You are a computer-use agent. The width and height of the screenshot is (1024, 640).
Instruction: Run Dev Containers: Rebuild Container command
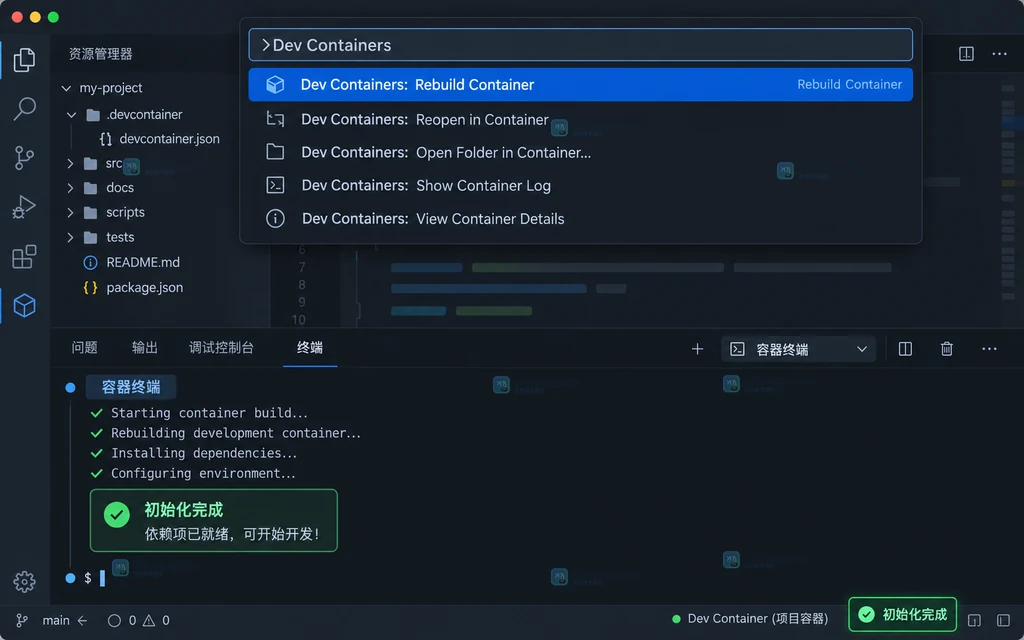coord(581,84)
